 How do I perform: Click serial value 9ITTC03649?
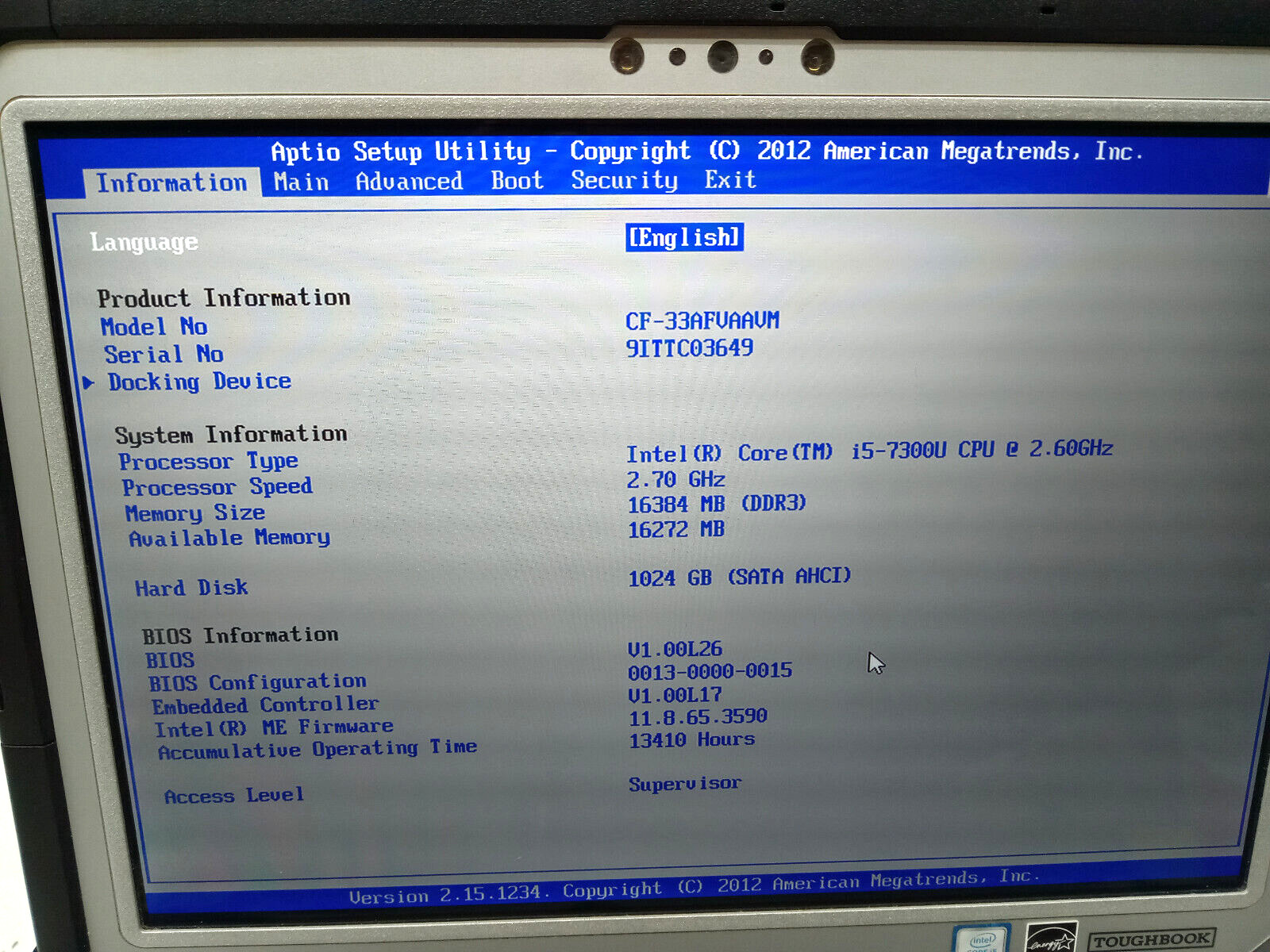pyautogui.click(x=689, y=347)
